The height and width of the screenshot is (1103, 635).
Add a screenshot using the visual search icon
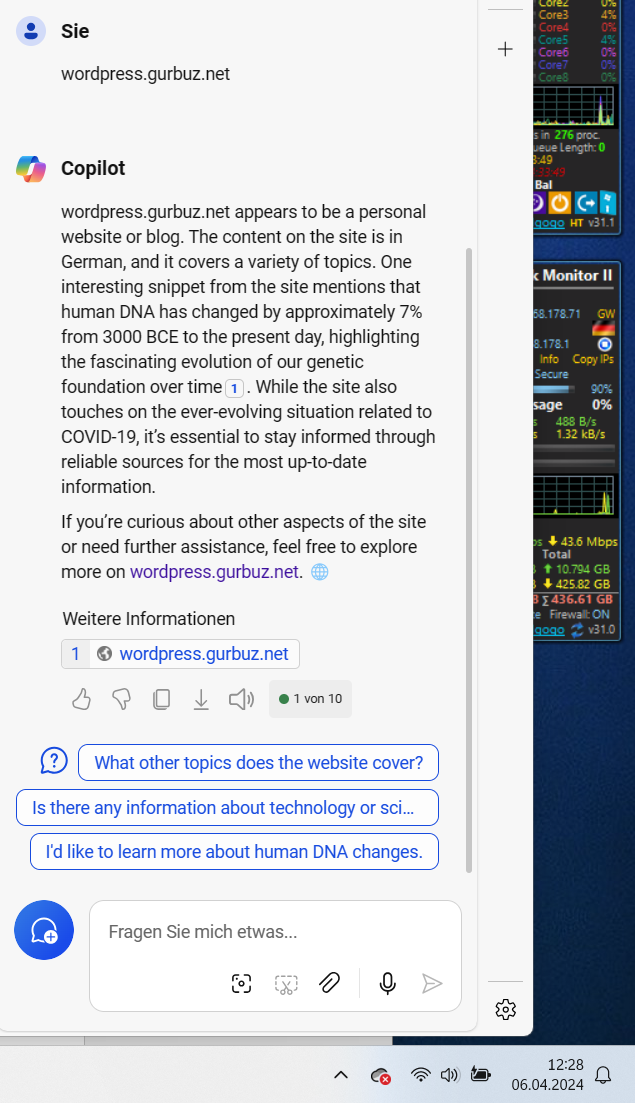click(241, 983)
